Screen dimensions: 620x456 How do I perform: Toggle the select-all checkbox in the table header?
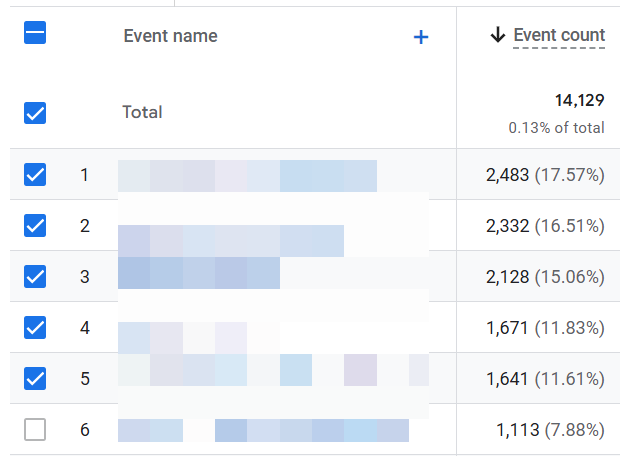point(35,34)
